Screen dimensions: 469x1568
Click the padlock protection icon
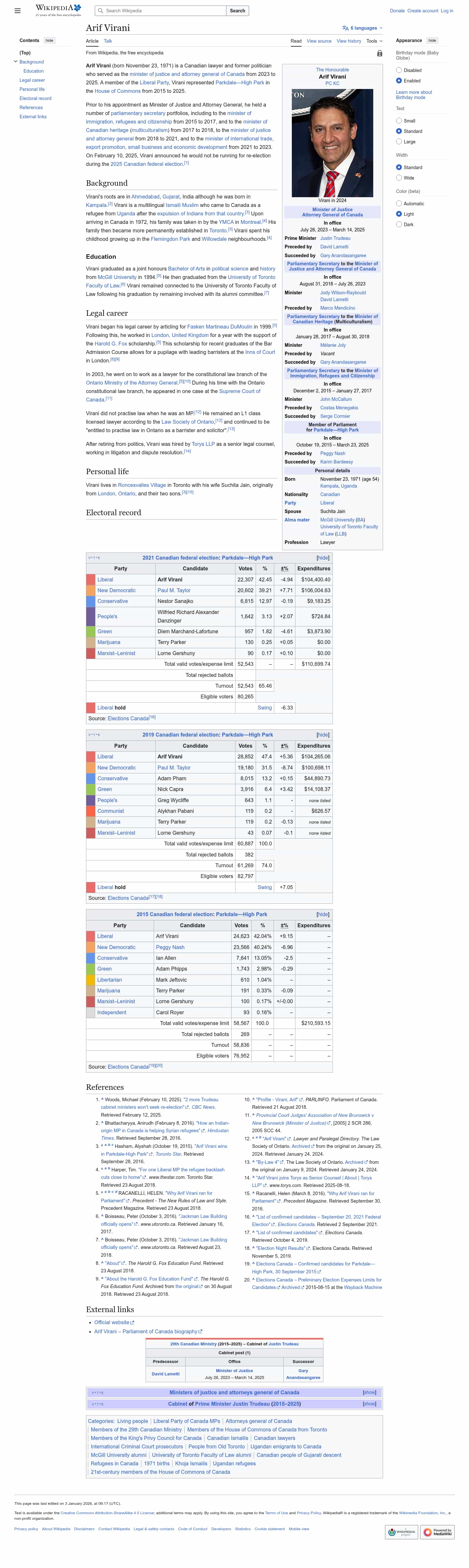pyautogui.click(x=379, y=53)
